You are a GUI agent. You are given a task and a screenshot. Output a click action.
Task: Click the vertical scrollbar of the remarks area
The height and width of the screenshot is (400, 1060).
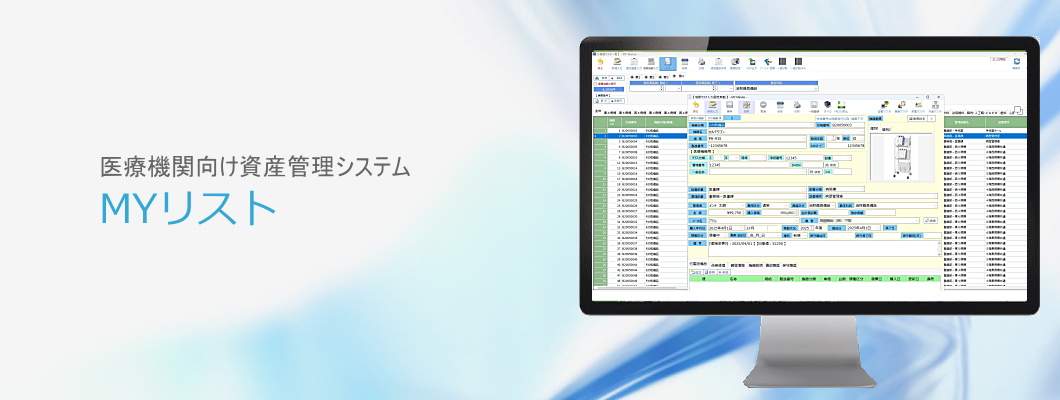[x=939, y=249]
